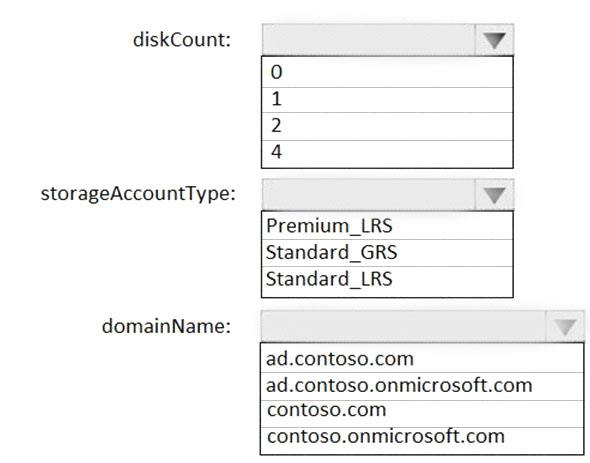Select ad.contoso.com domain name
The image size is (590, 463).
point(422,358)
